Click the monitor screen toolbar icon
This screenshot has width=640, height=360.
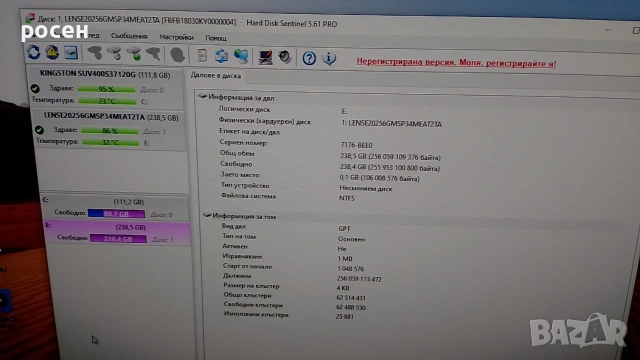[x=265, y=57]
